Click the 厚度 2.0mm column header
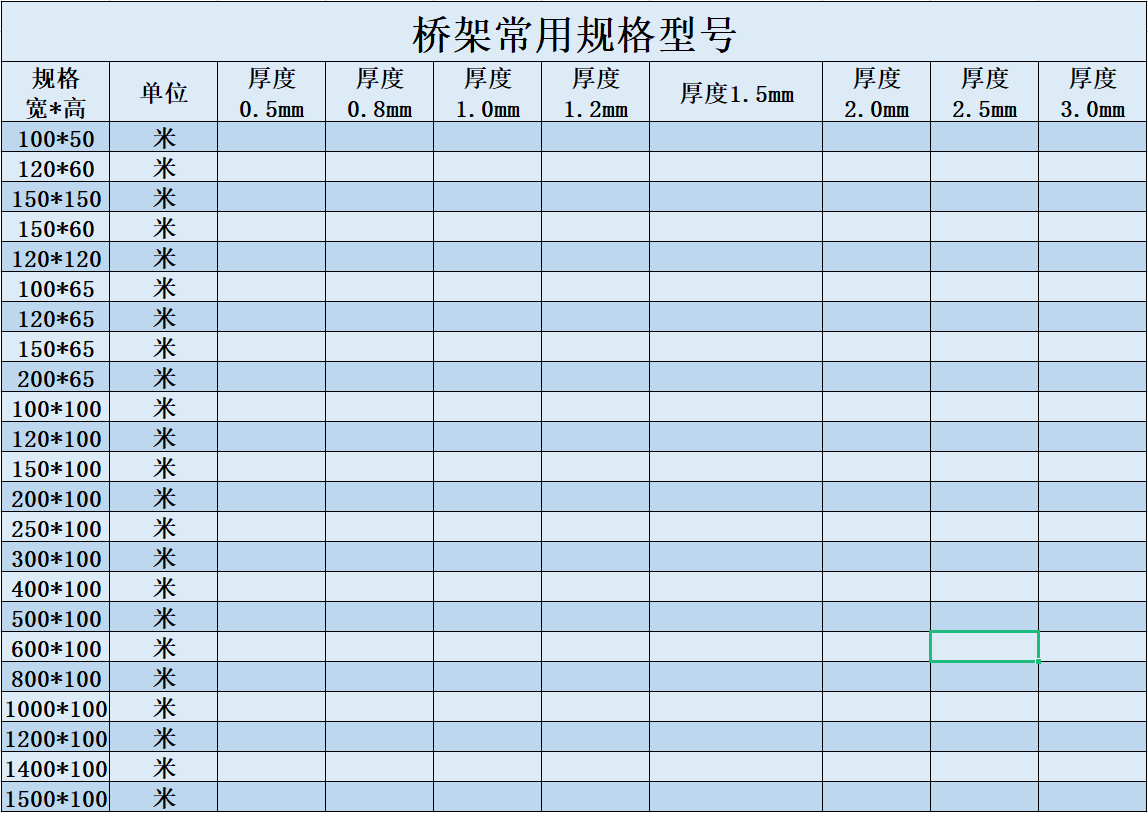This screenshot has width=1148, height=813. click(x=877, y=90)
